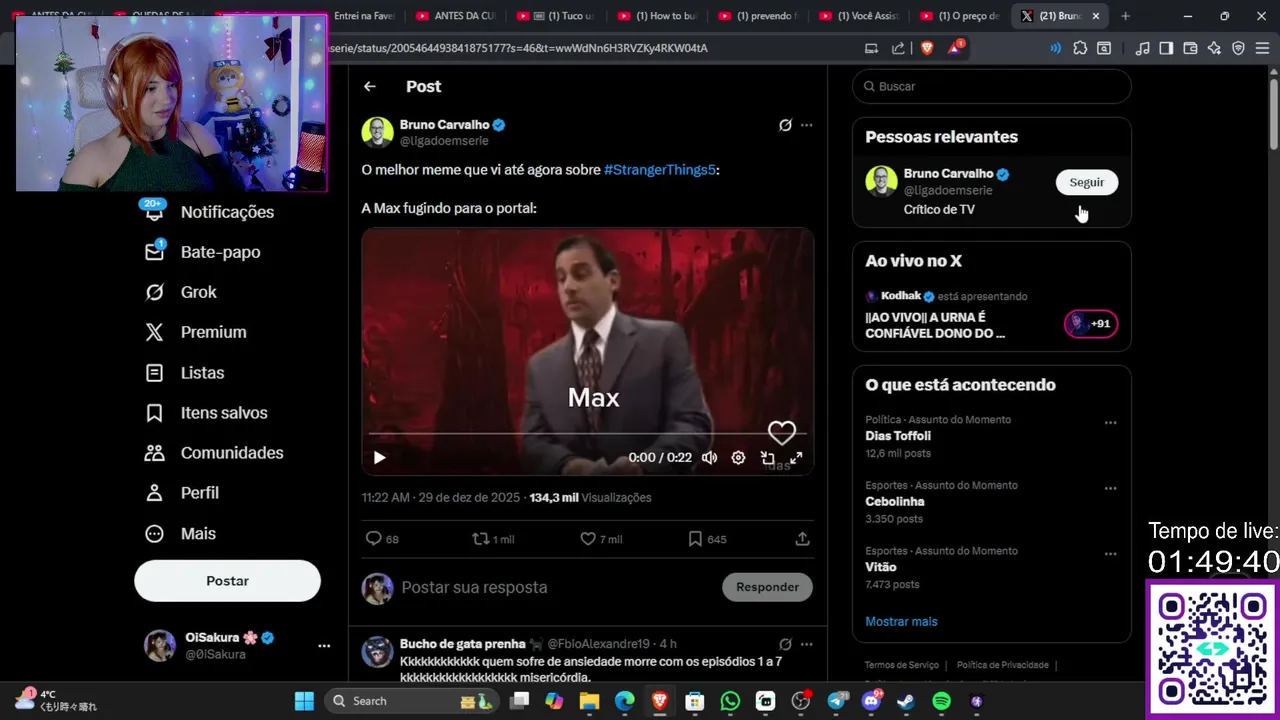Mute the video audio
Image resolution: width=1280 pixels, height=720 pixels.
tap(709, 458)
